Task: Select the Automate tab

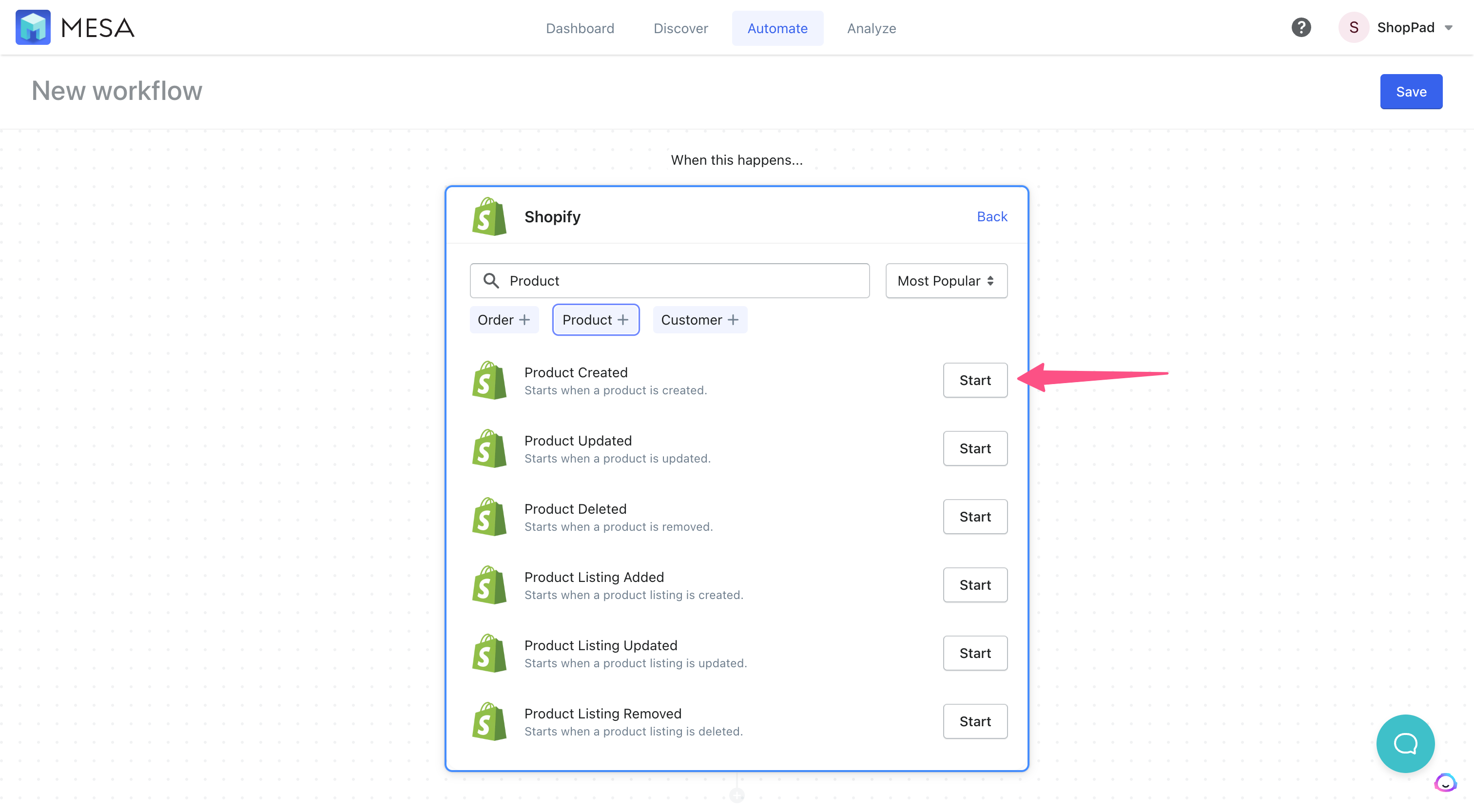Action: (777, 28)
